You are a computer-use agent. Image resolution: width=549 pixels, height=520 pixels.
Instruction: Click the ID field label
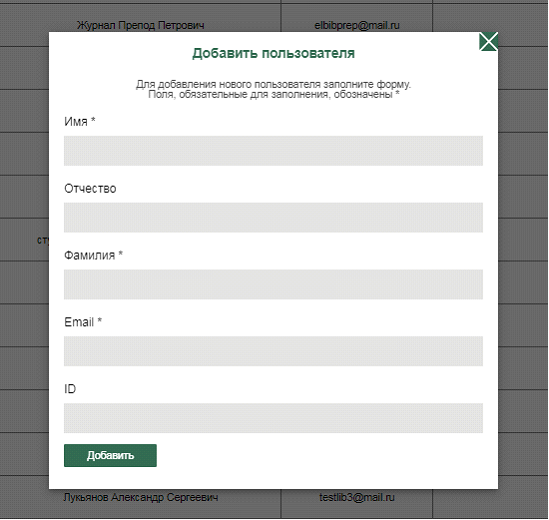pos(70,389)
